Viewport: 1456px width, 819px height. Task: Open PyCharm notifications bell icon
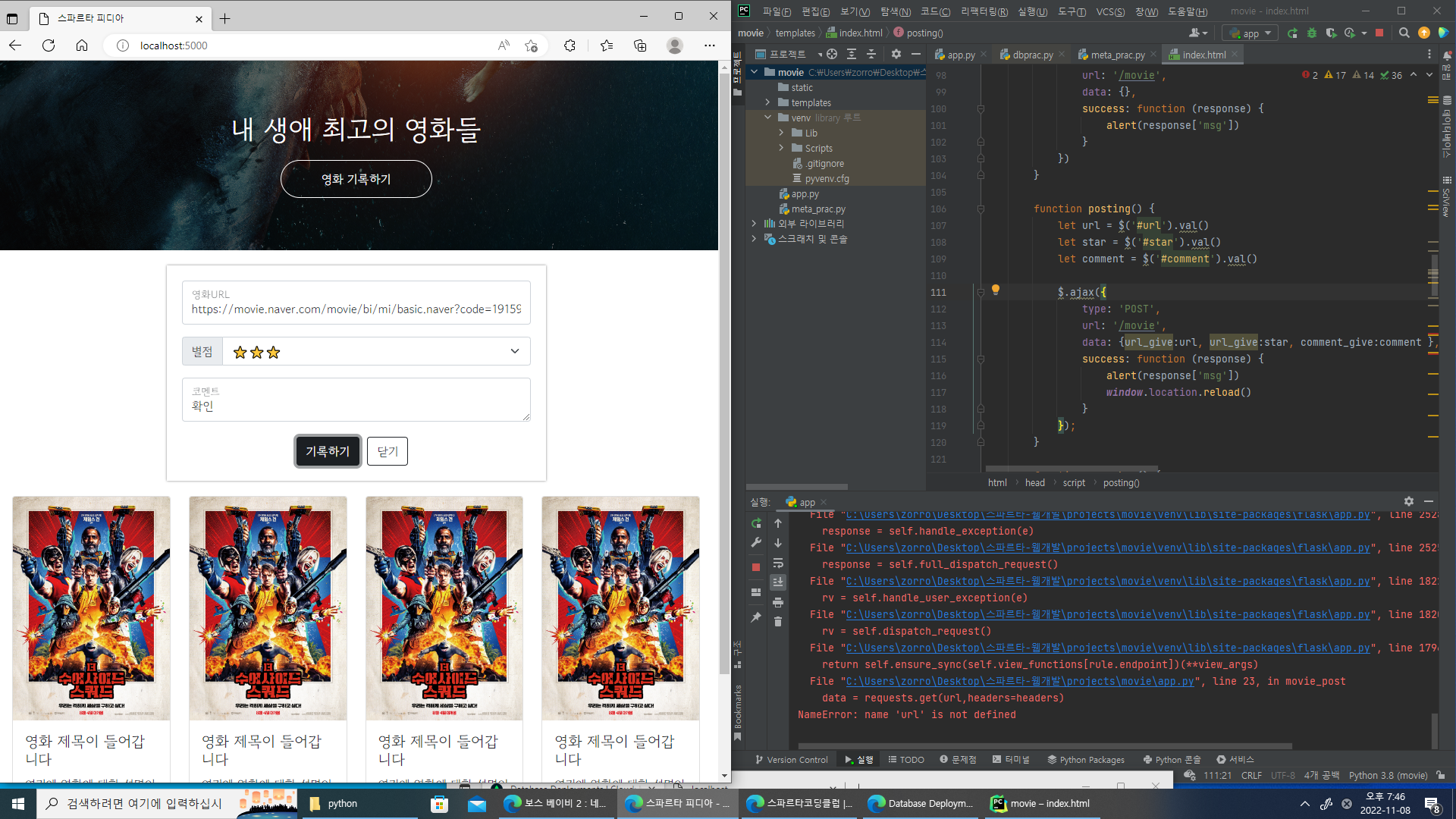1447,55
